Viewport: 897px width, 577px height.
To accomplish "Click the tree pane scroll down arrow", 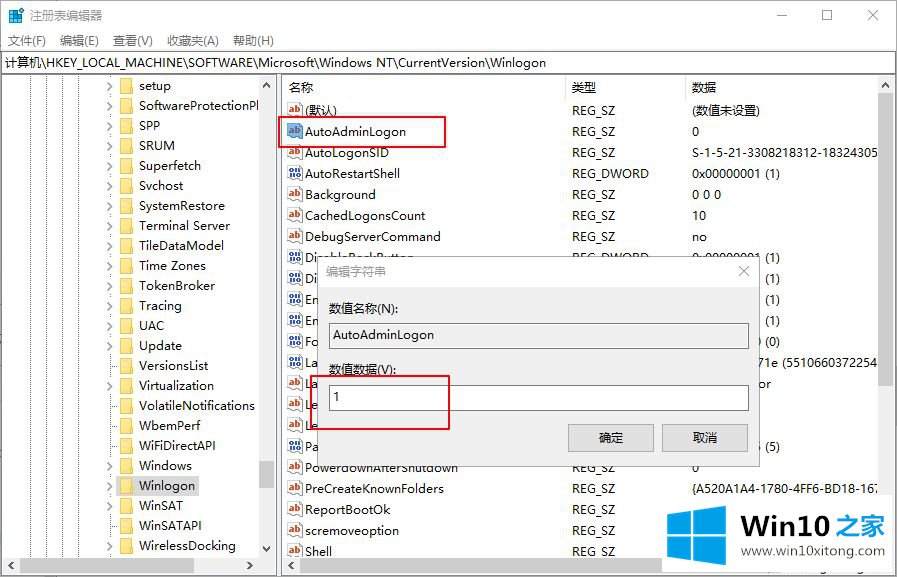I will 266,548.
